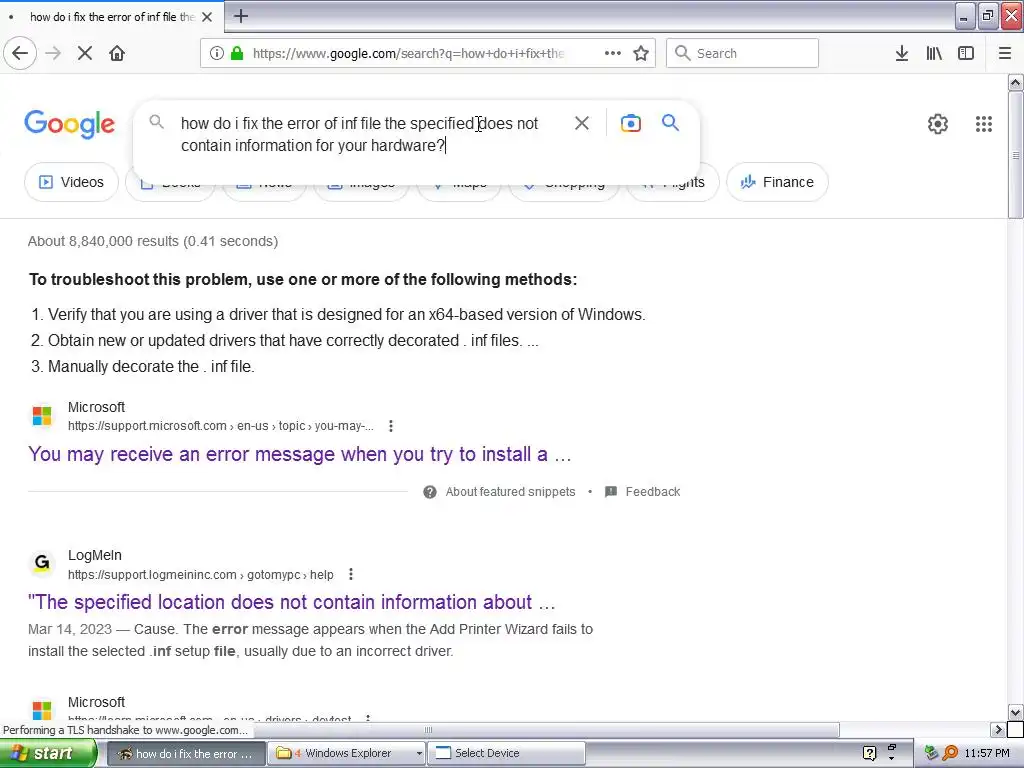
Task: Open the Google apps grid
Action: point(984,124)
